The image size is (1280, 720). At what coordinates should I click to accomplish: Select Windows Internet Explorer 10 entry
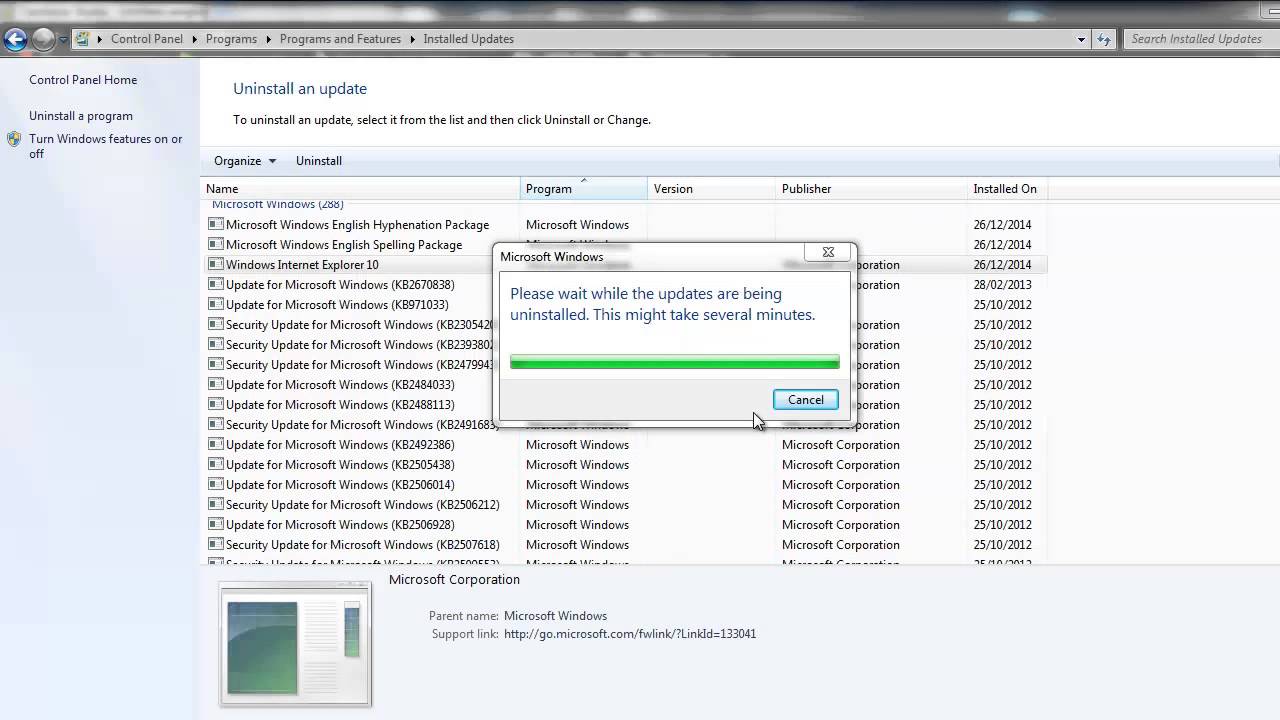pos(302,265)
